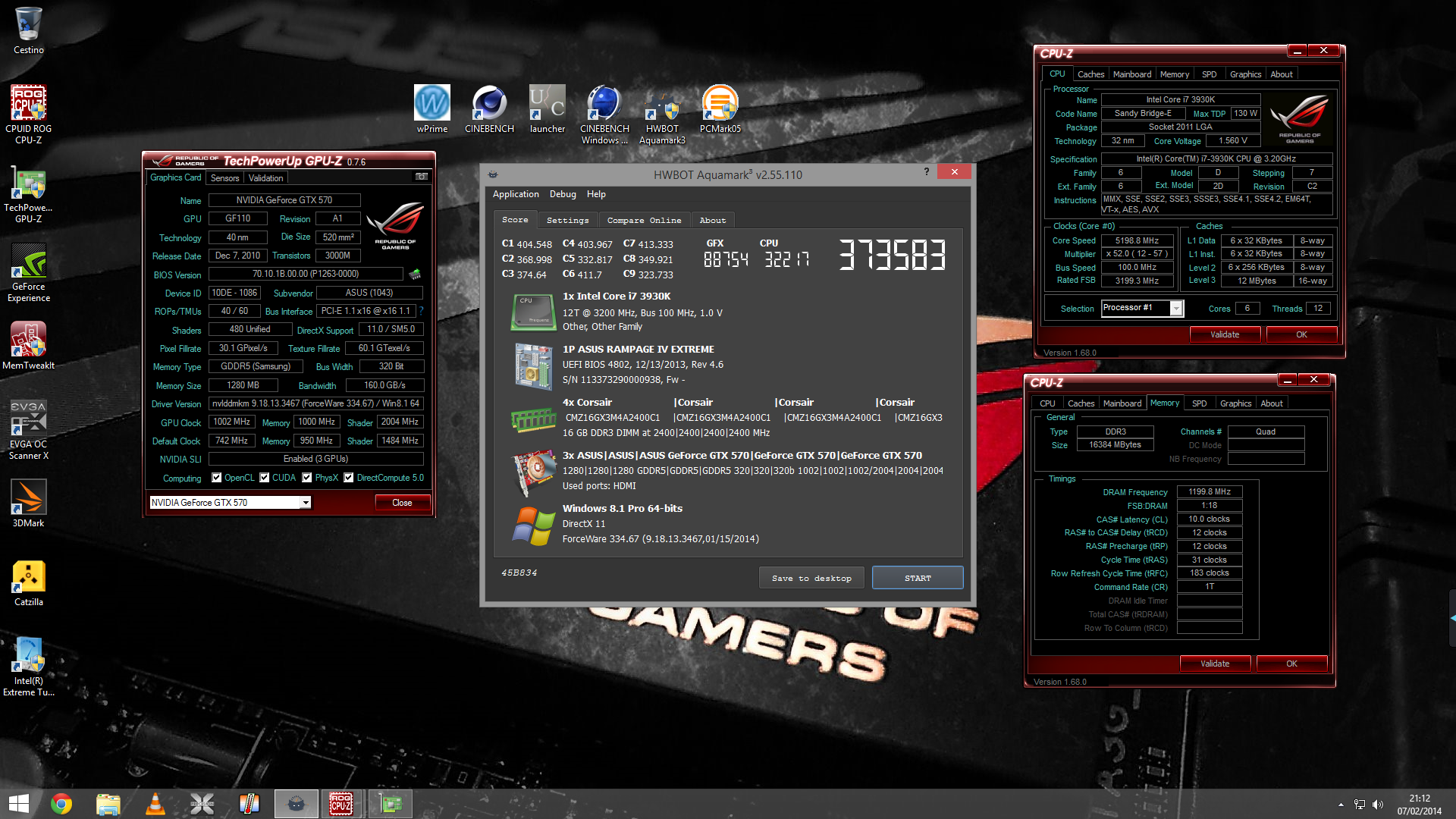This screenshot has width=1456, height=819.
Task: Open CINEBENCH Windows desktop shortcut
Action: [x=604, y=115]
